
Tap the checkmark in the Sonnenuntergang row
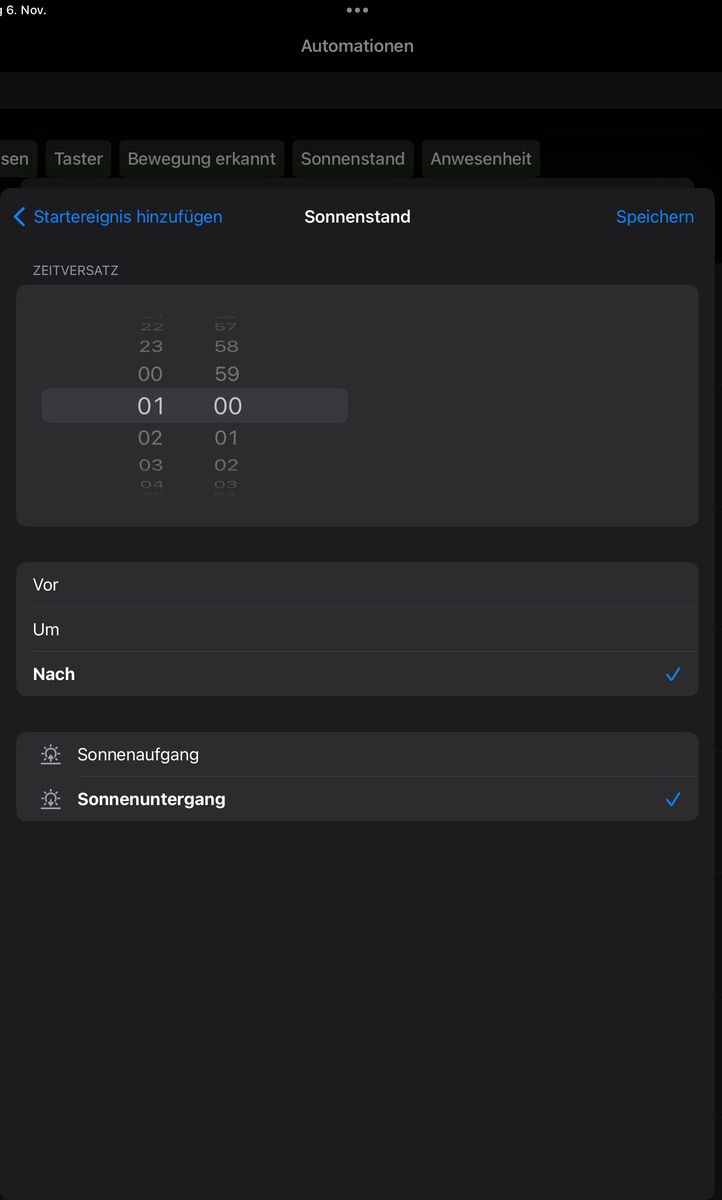[x=673, y=799]
